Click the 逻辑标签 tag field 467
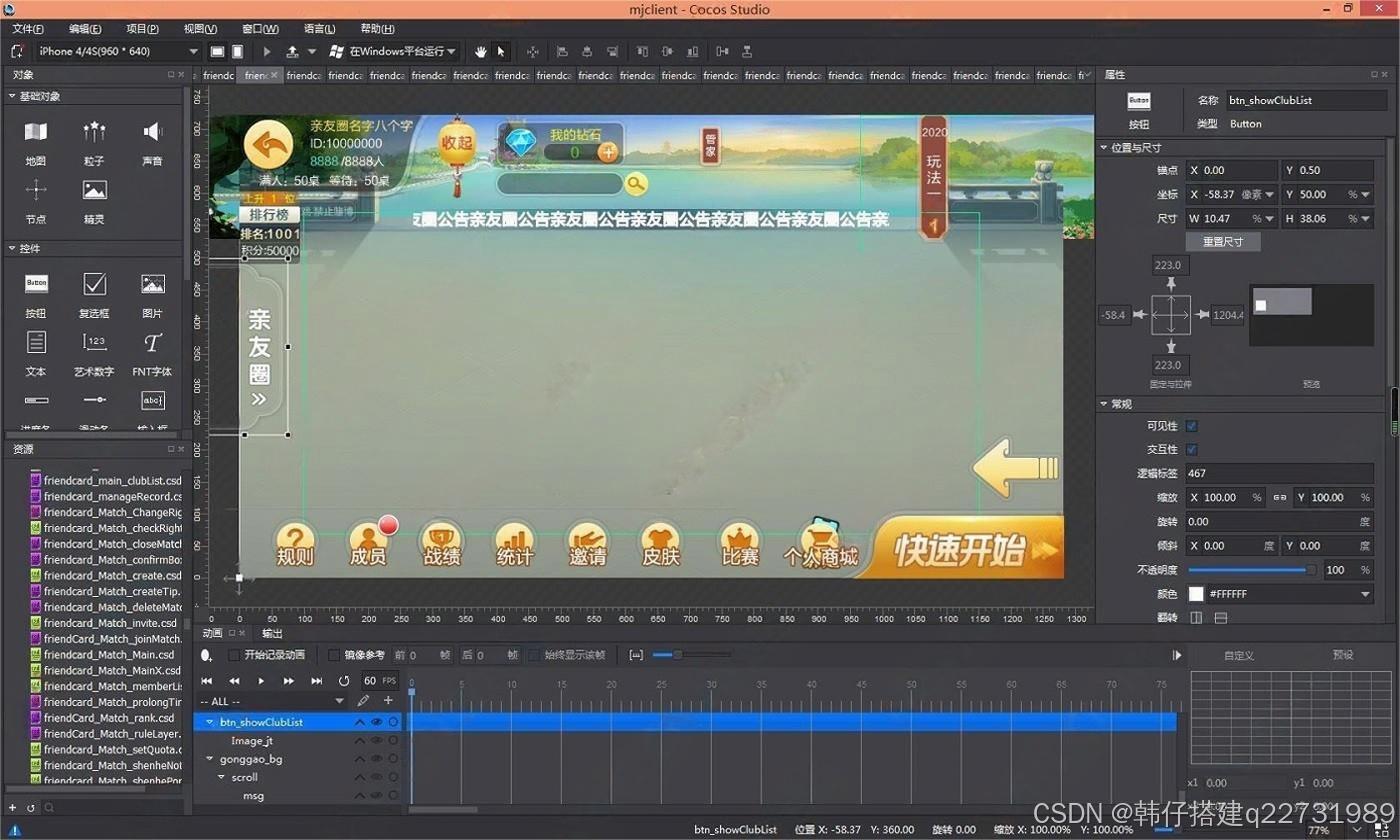1400x840 pixels. pos(1280,473)
